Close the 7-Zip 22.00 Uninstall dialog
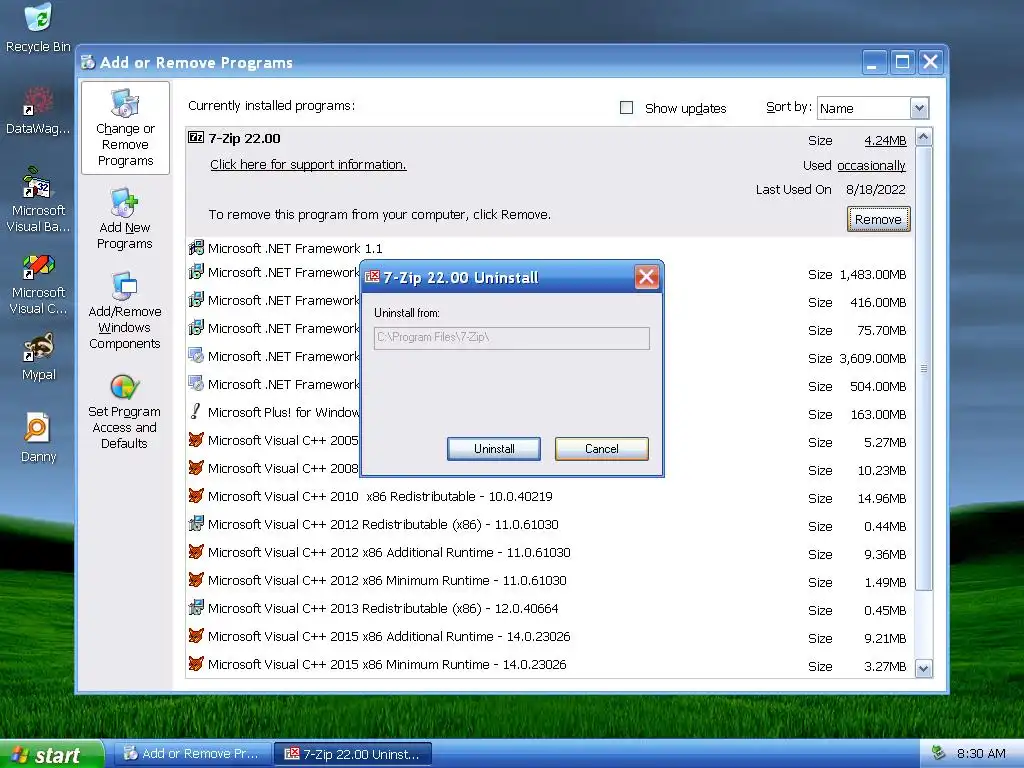This screenshot has height=768, width=1024. point(647,277)
